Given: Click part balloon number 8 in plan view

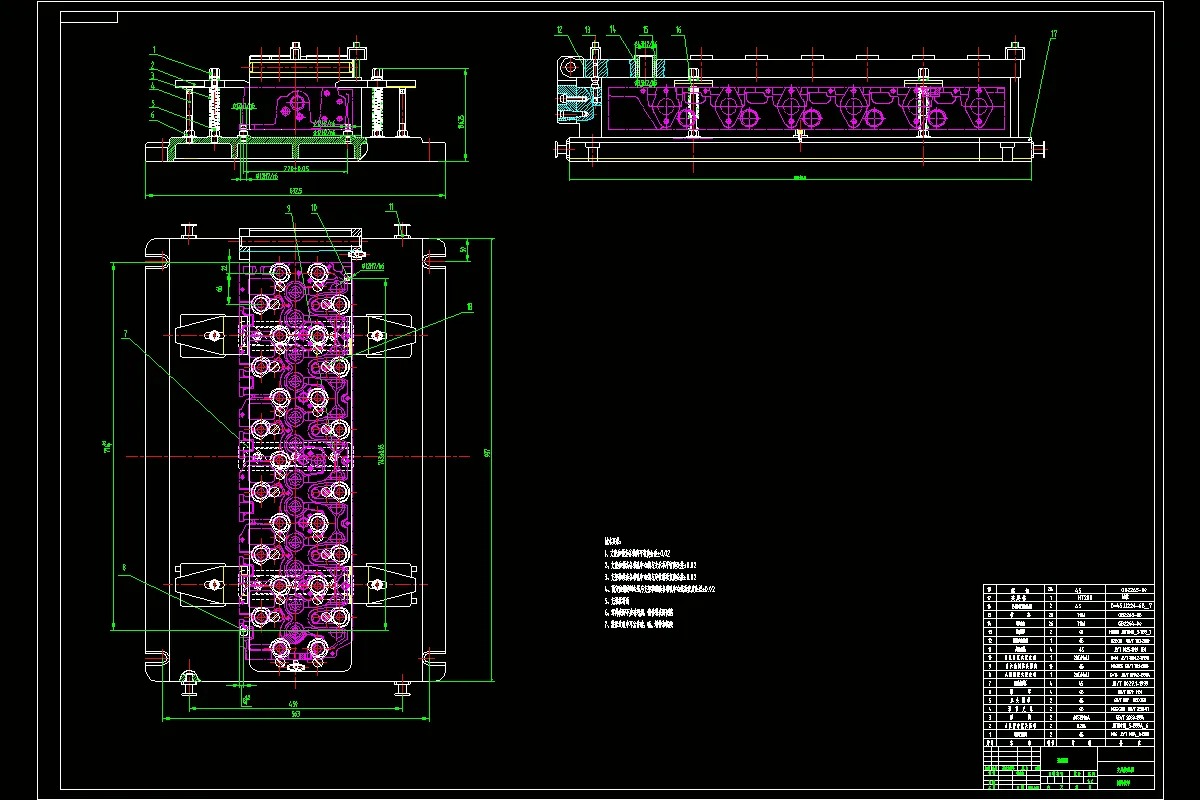Looking at the screenshot, I should tap(126, 568).
